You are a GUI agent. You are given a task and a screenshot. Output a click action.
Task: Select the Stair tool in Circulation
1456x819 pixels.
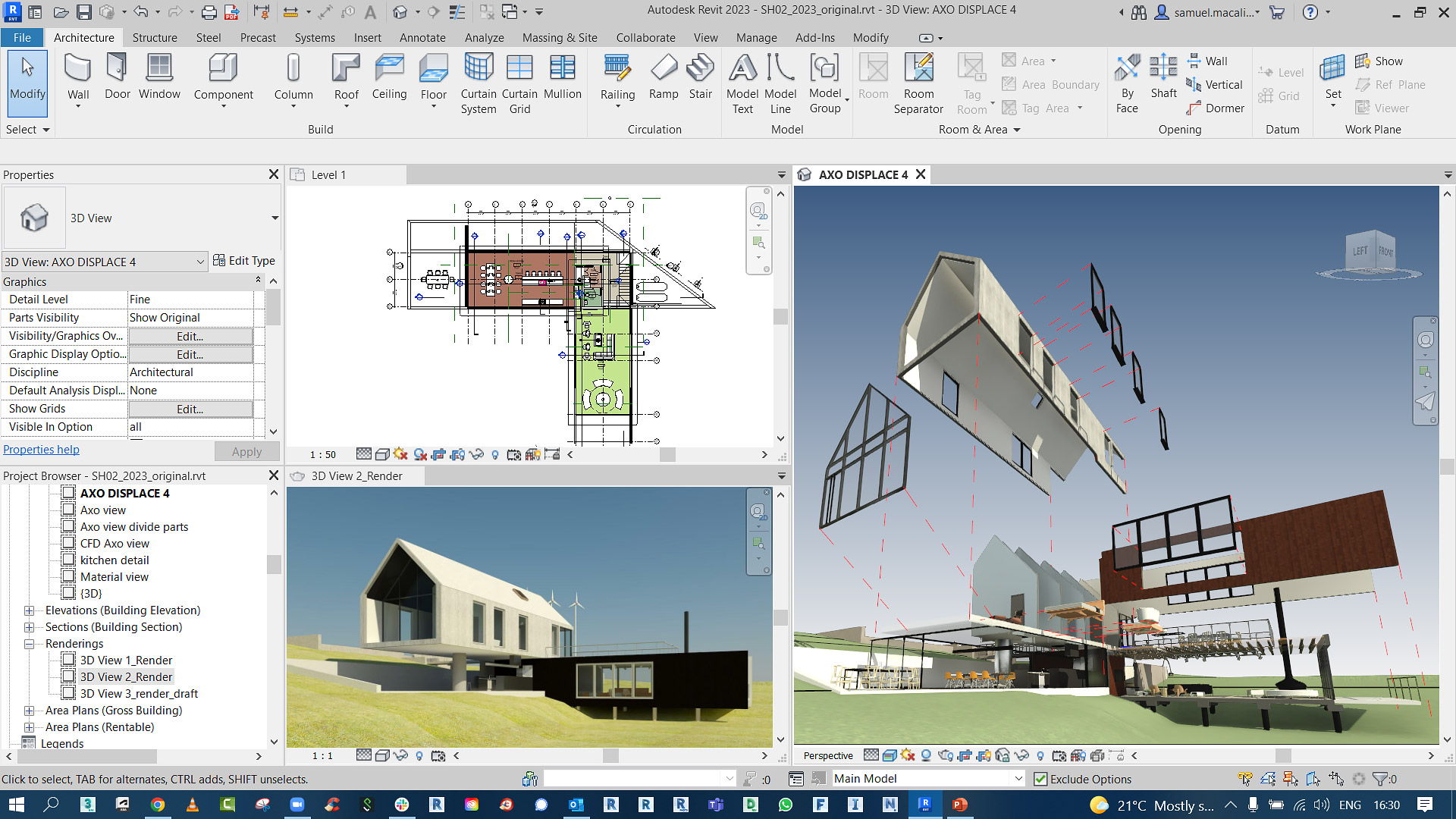click(700, 78)
